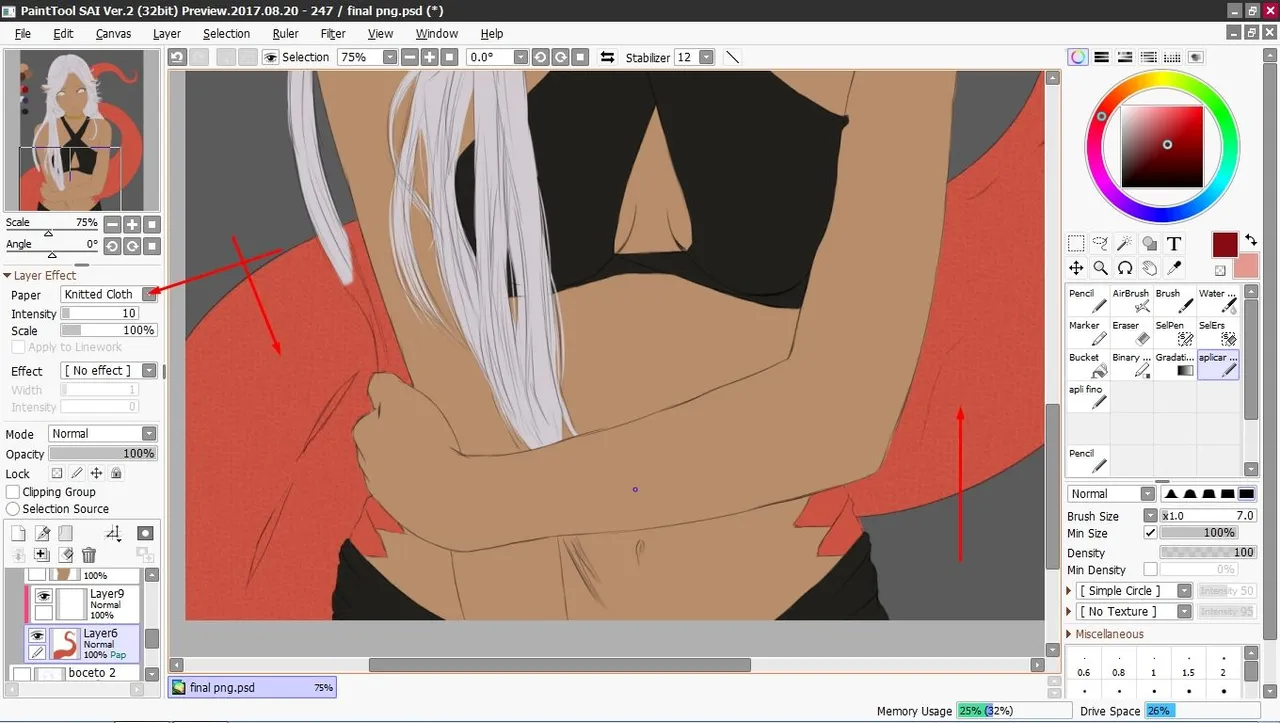Choose the Zoom magnifier tool

(x=1100, y=268)
